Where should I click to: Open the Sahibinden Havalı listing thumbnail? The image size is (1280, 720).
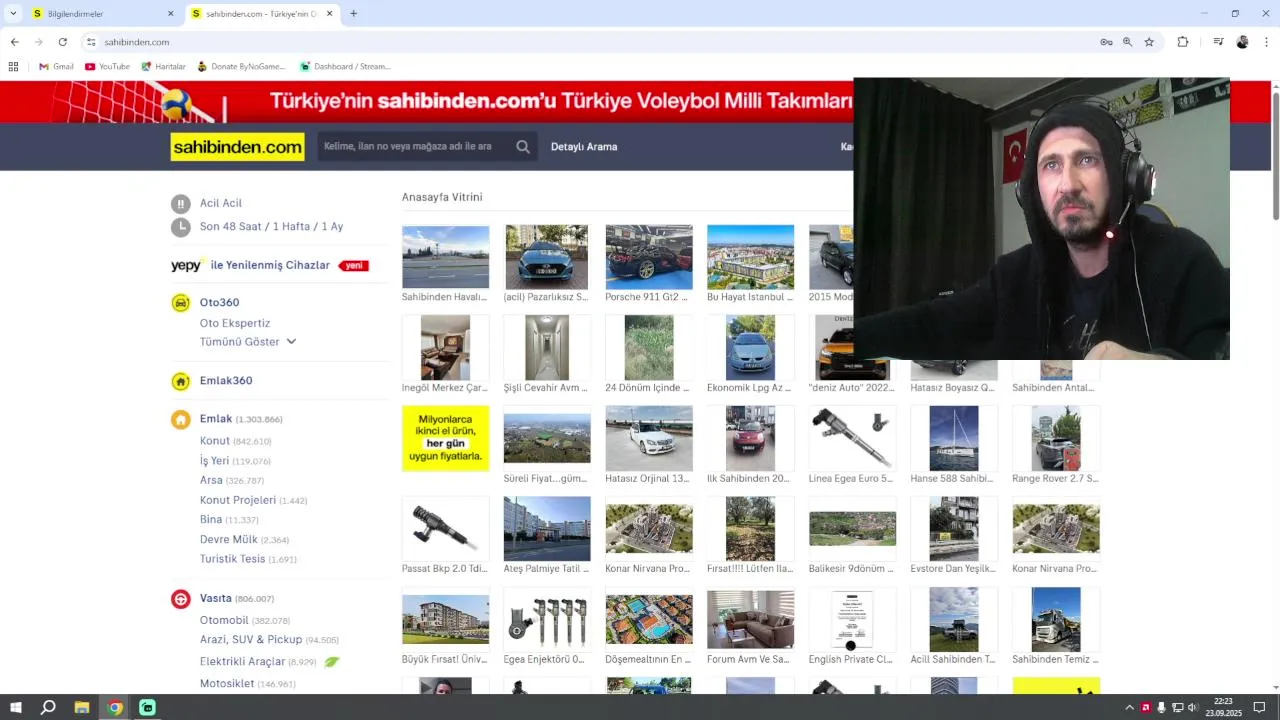(x=445, y=257)
